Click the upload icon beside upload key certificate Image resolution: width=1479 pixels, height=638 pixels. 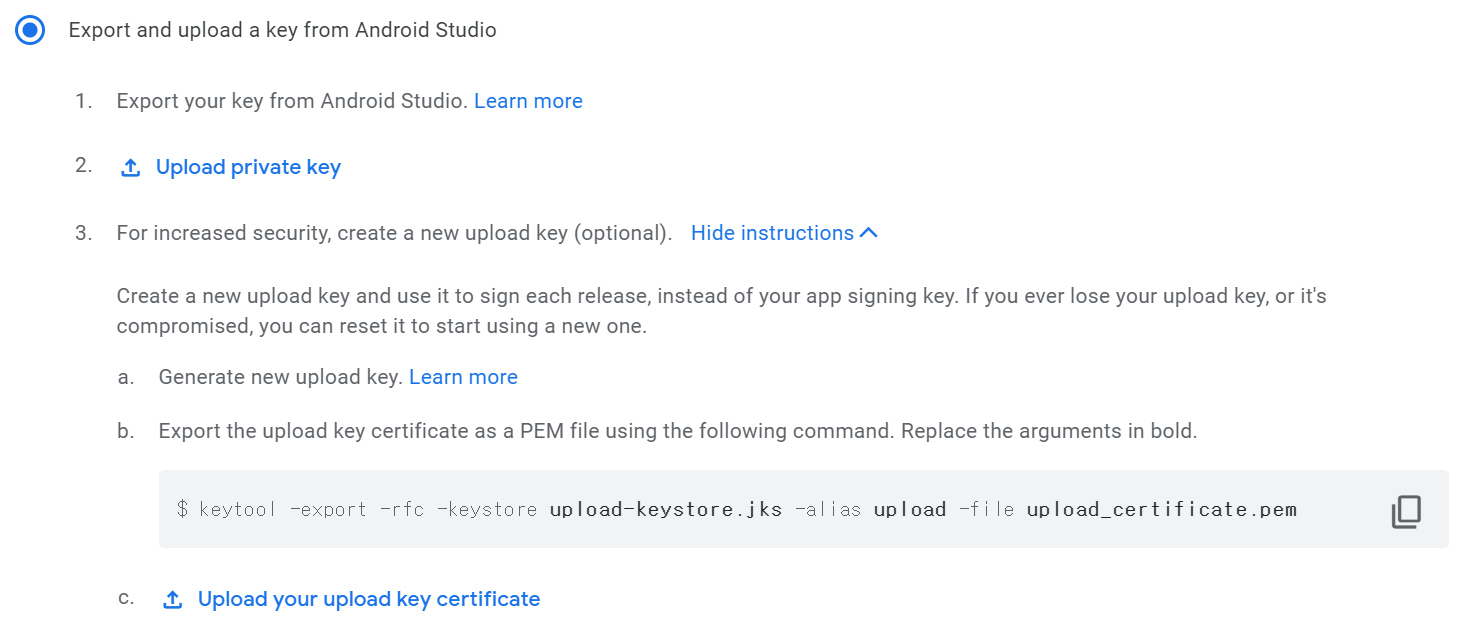click(x=172, y=600)
